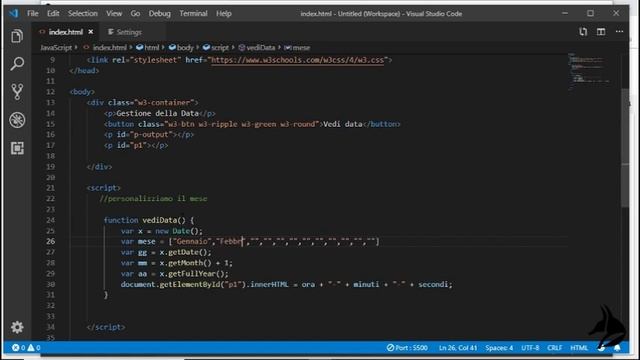
Task: Click the closing "</head>" tag
Action: pyautogui.click(x=84, y=71)
